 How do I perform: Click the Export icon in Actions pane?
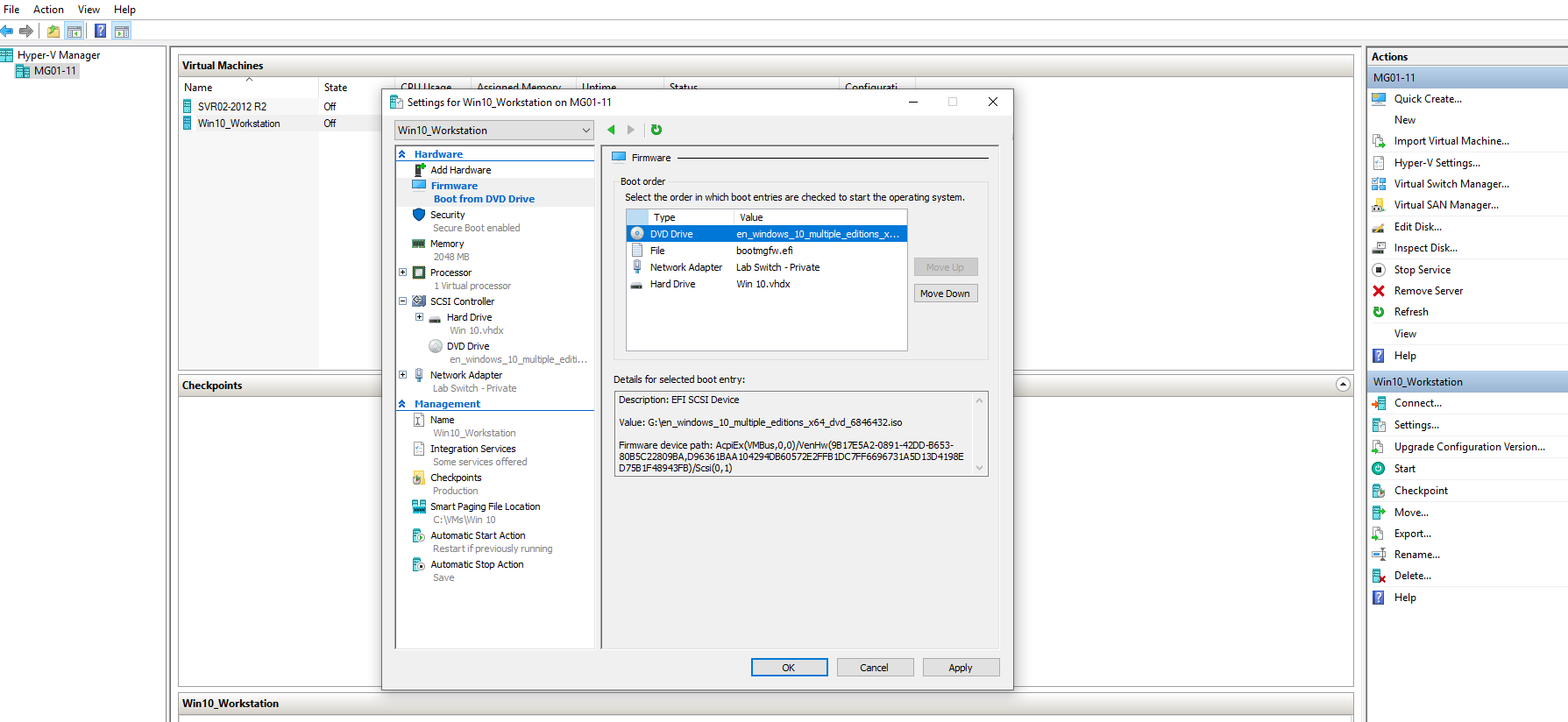coord(1379,534)
